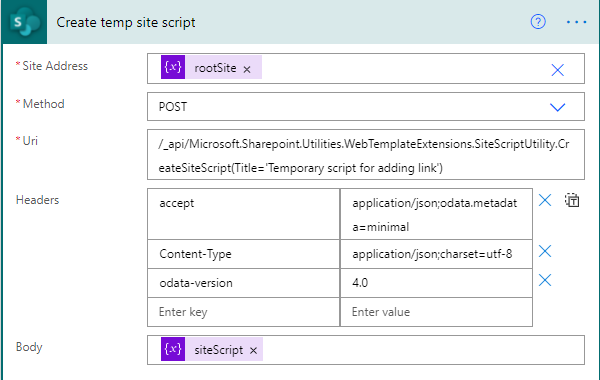Click the Enter key field
Viewport: 600px width, 380px height.
click(244, 312)
